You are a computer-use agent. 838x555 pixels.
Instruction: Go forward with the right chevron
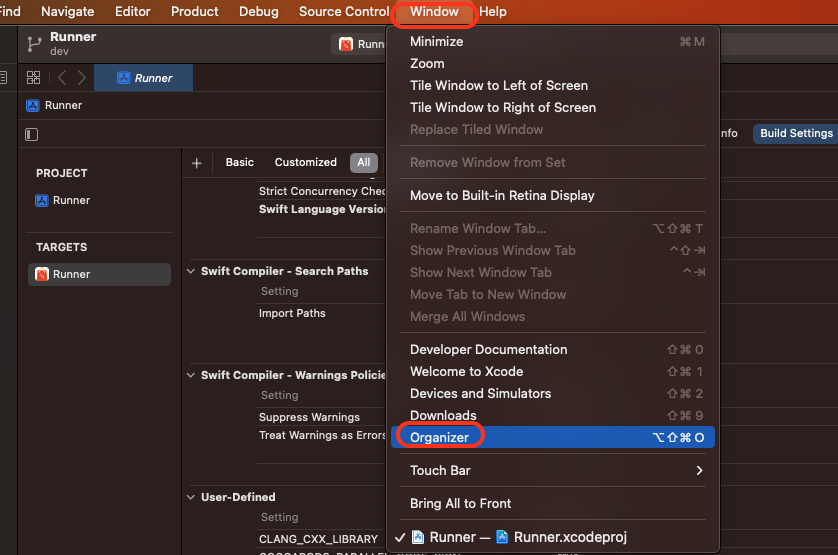pos(81,78)
